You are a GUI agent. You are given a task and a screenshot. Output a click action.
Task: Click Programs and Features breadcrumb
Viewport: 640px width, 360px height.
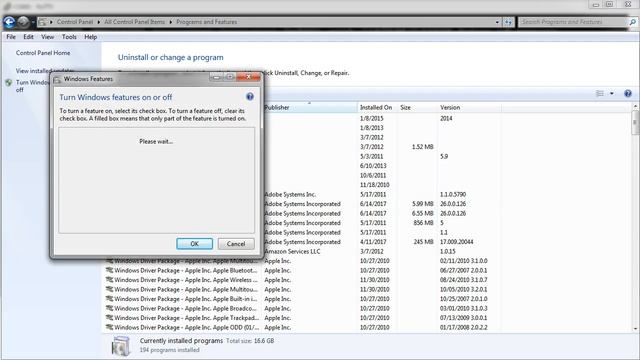[x=207, y=22]
